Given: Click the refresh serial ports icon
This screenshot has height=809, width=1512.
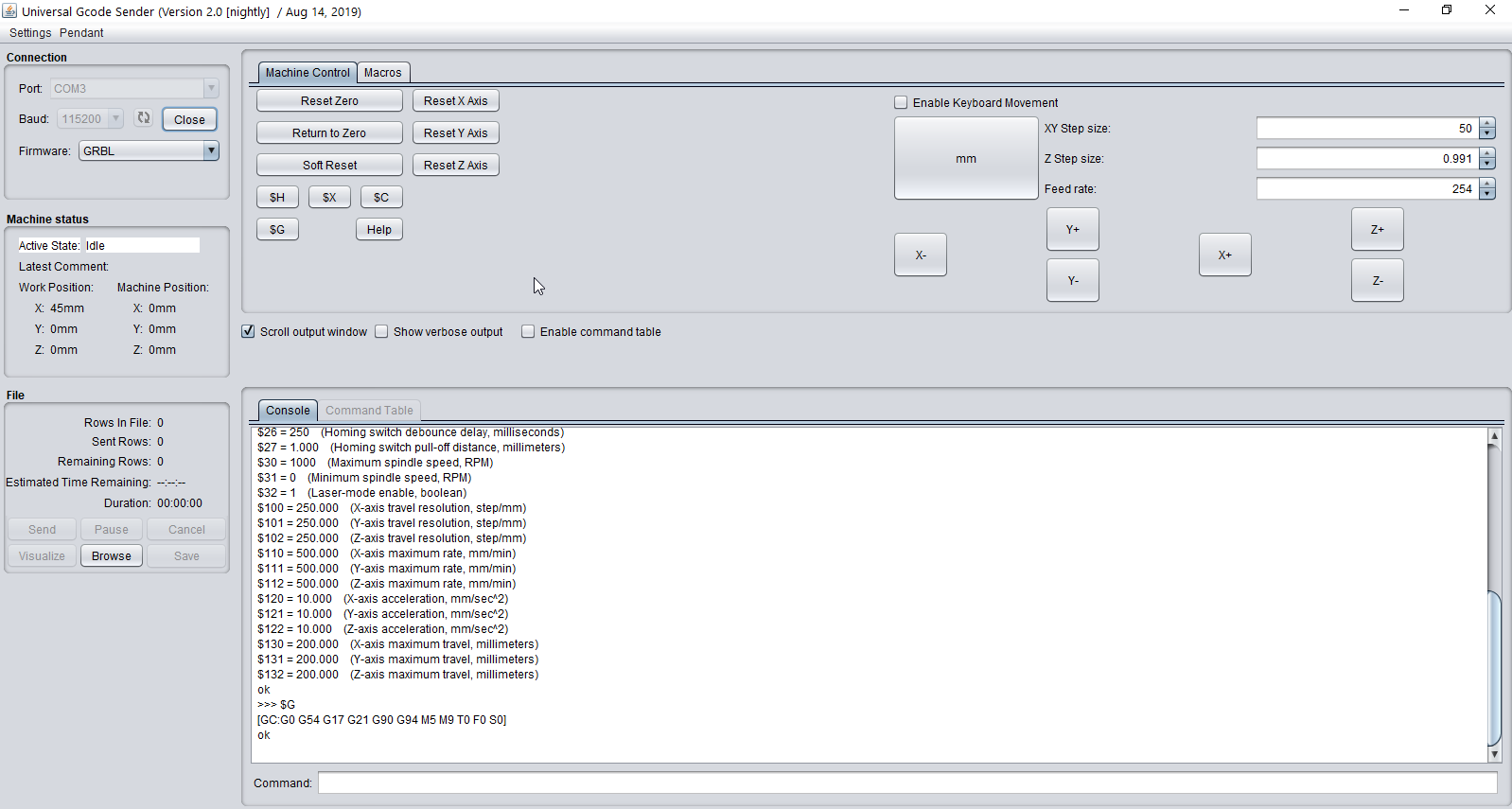Looking at the screenshot, I should [144, 118].
